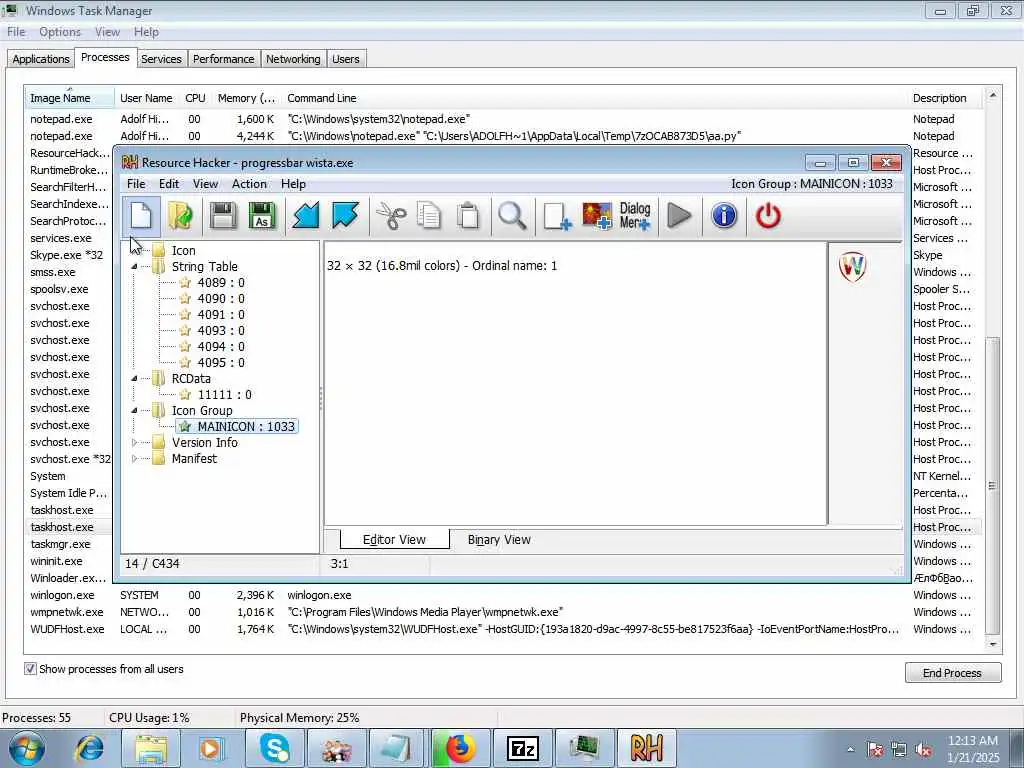Collapse the String Table tree node
The image size is (1024, 768).
[x=134, y=266]
